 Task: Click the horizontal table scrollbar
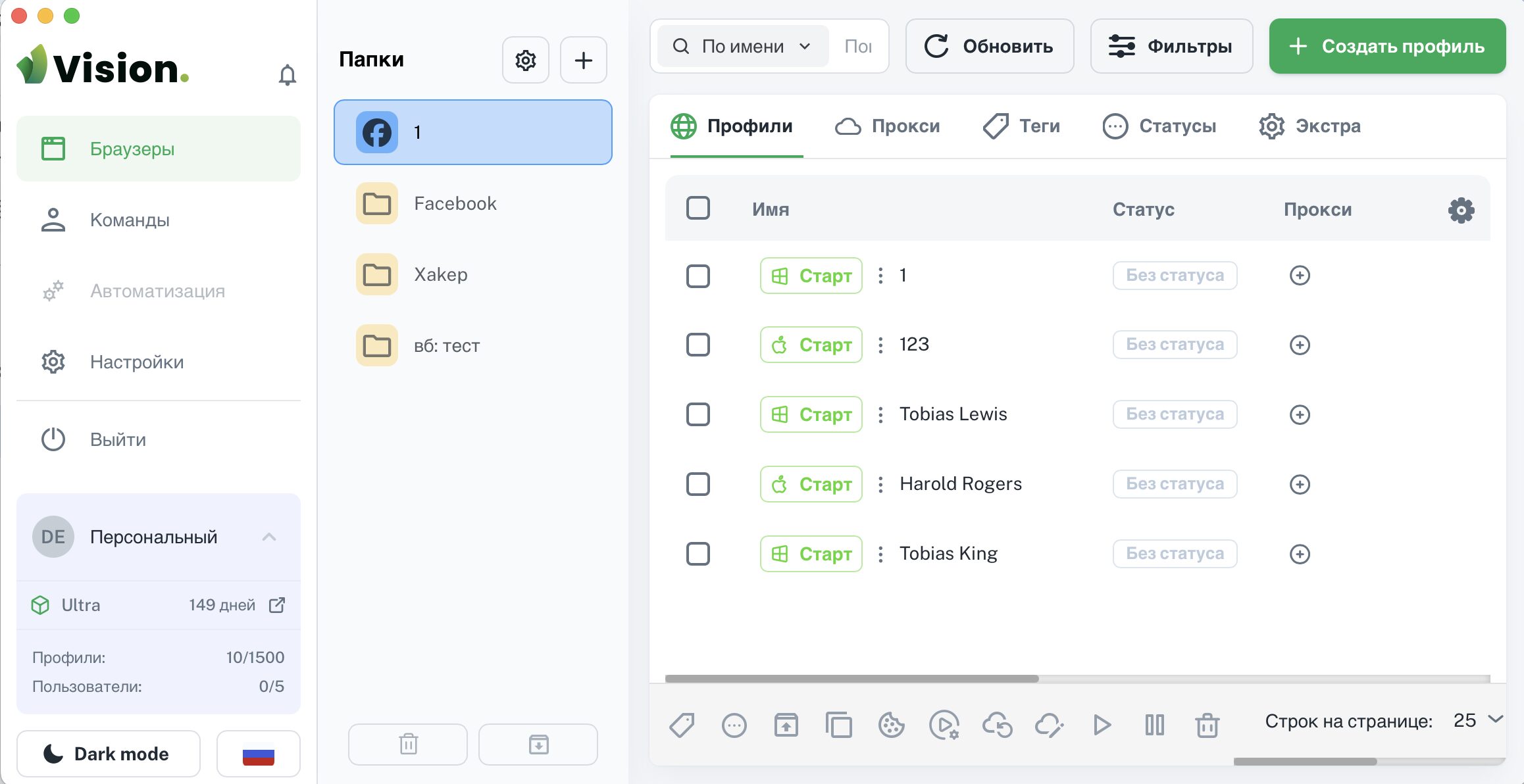[x=851, y=679]
